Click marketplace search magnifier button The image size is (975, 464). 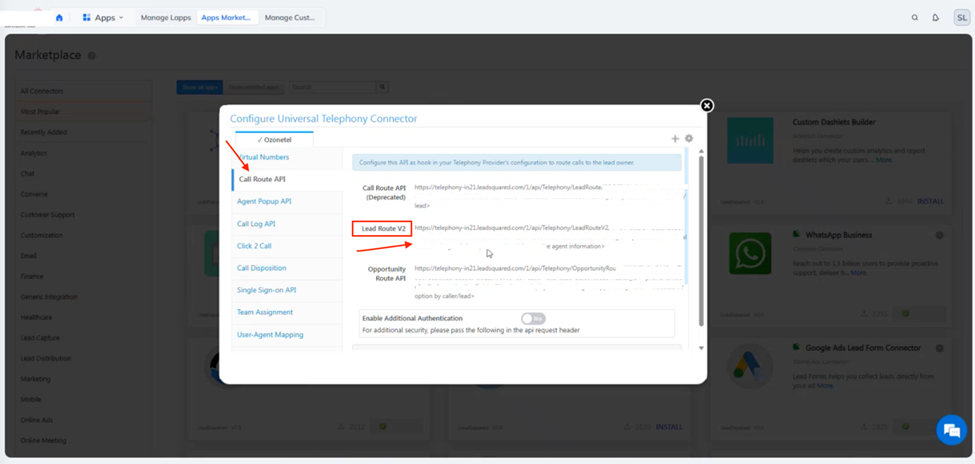click(384, 87)
